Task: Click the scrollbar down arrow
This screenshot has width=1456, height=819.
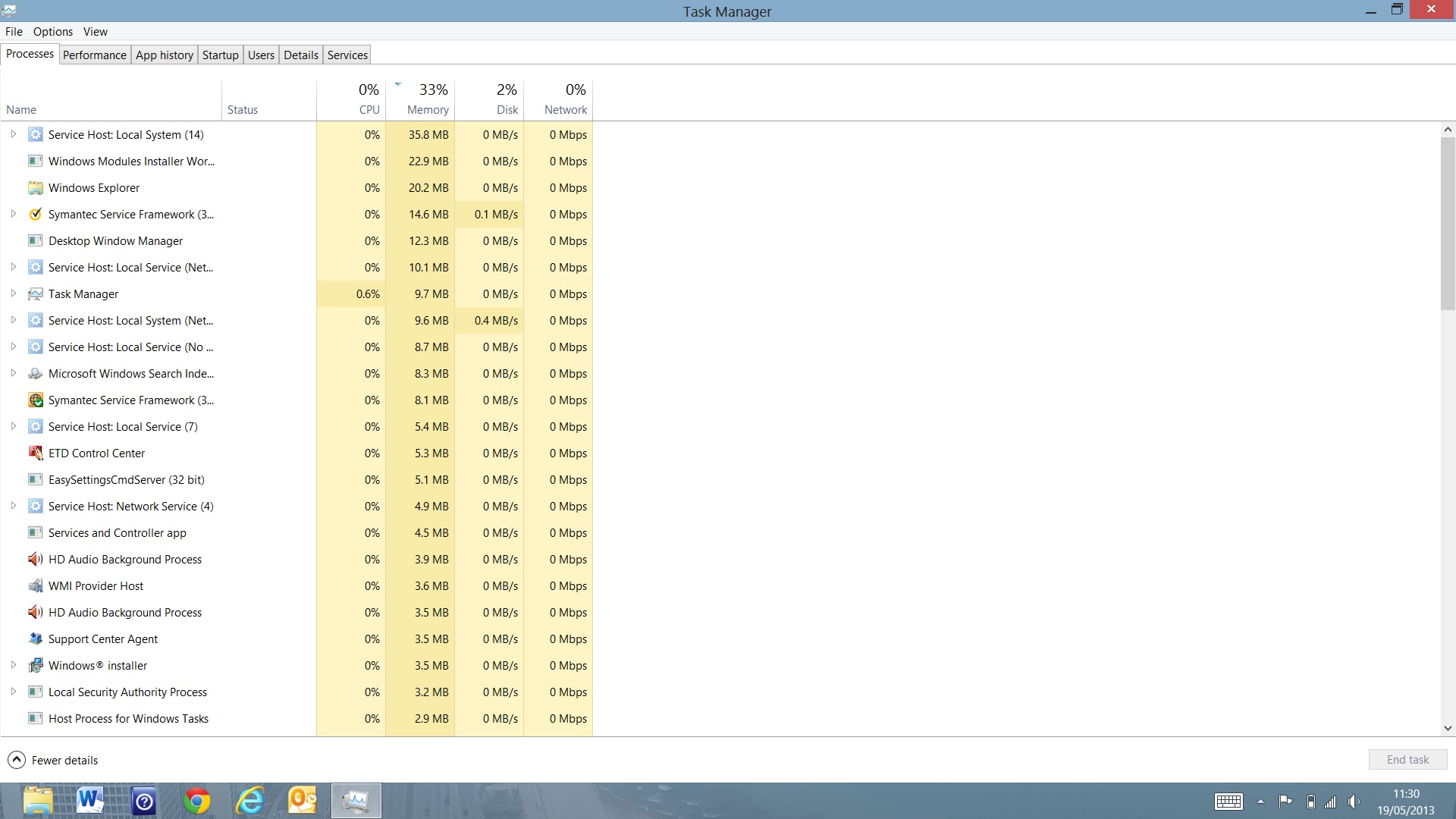Action: coord(1448,728)
